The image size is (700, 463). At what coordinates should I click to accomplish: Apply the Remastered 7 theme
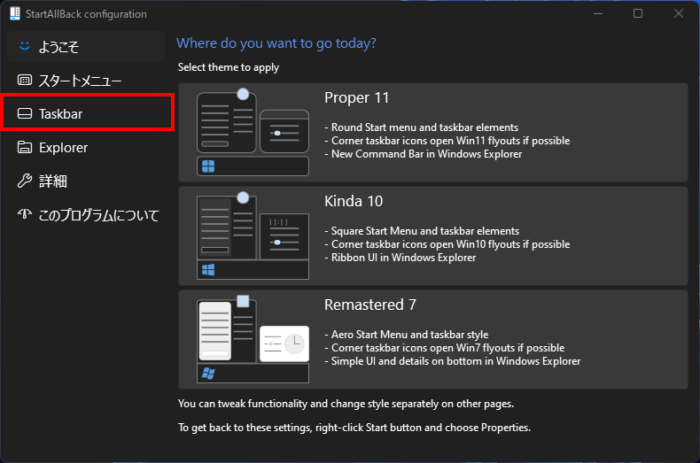tap(433, 339)
